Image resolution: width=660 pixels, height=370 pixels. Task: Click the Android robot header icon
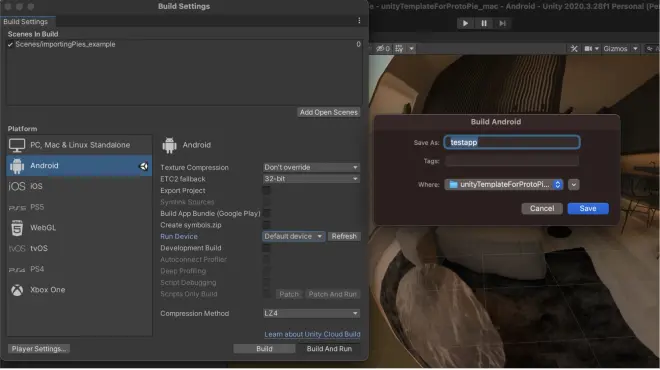click(x=169, y=145)
